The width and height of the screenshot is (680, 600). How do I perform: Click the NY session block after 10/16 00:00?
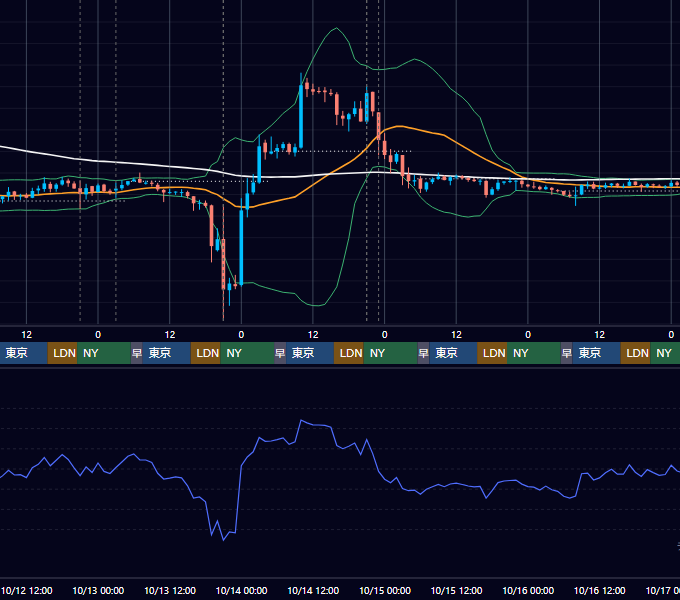(x=533, y=353)
